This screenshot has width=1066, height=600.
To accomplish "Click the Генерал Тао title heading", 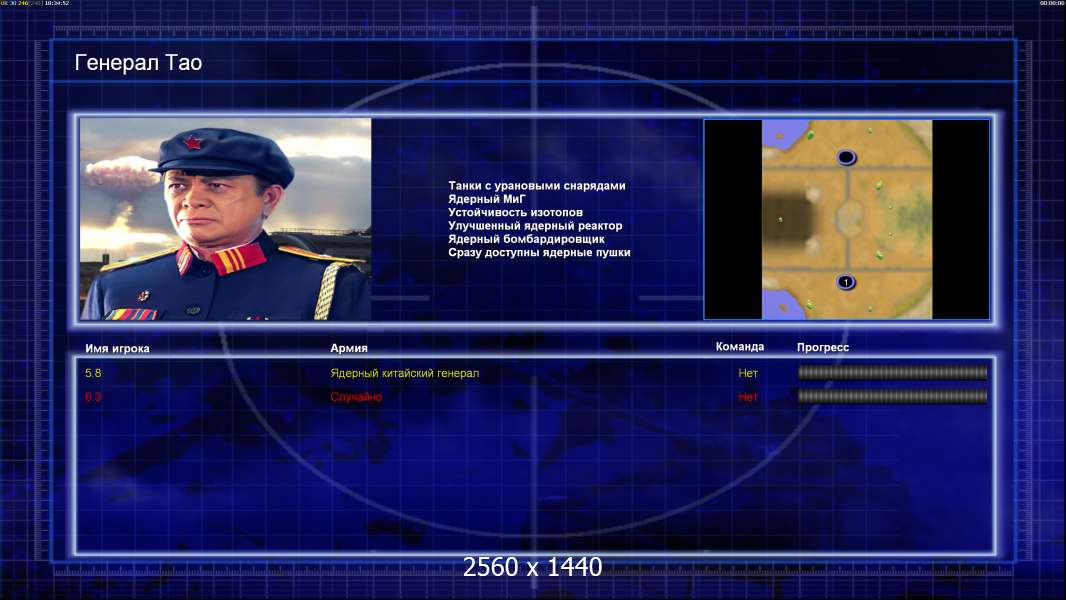I will pos(138,63).
